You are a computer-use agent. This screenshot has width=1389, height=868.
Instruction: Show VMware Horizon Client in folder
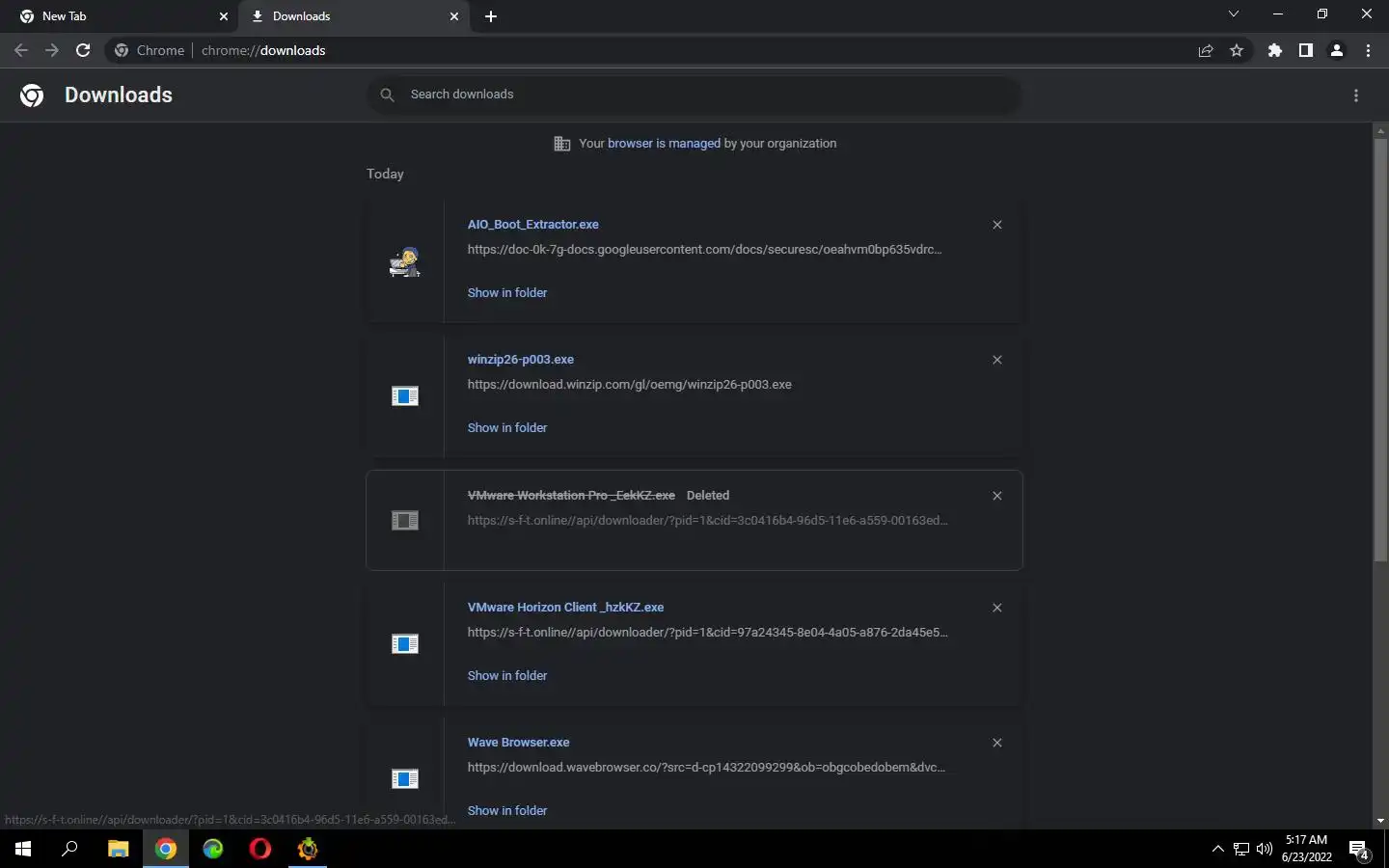tap(507, 676)
